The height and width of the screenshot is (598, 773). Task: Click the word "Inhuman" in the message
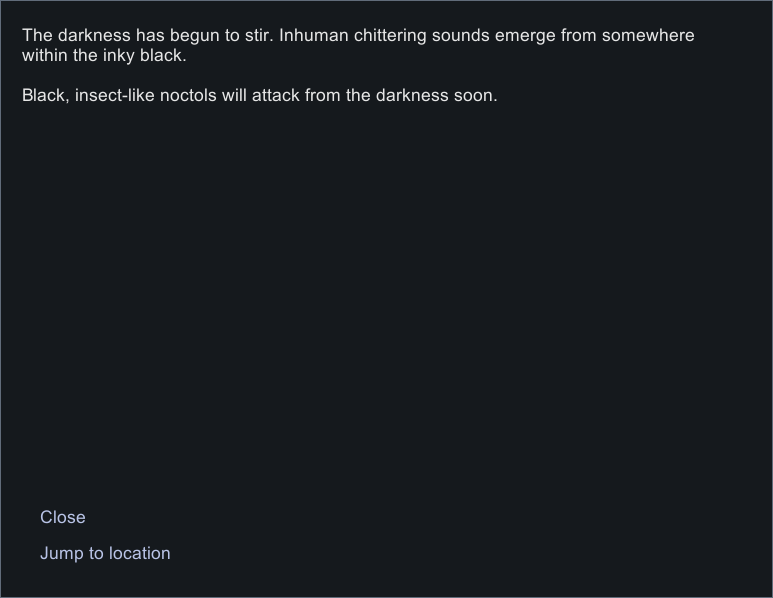point(314,36)
